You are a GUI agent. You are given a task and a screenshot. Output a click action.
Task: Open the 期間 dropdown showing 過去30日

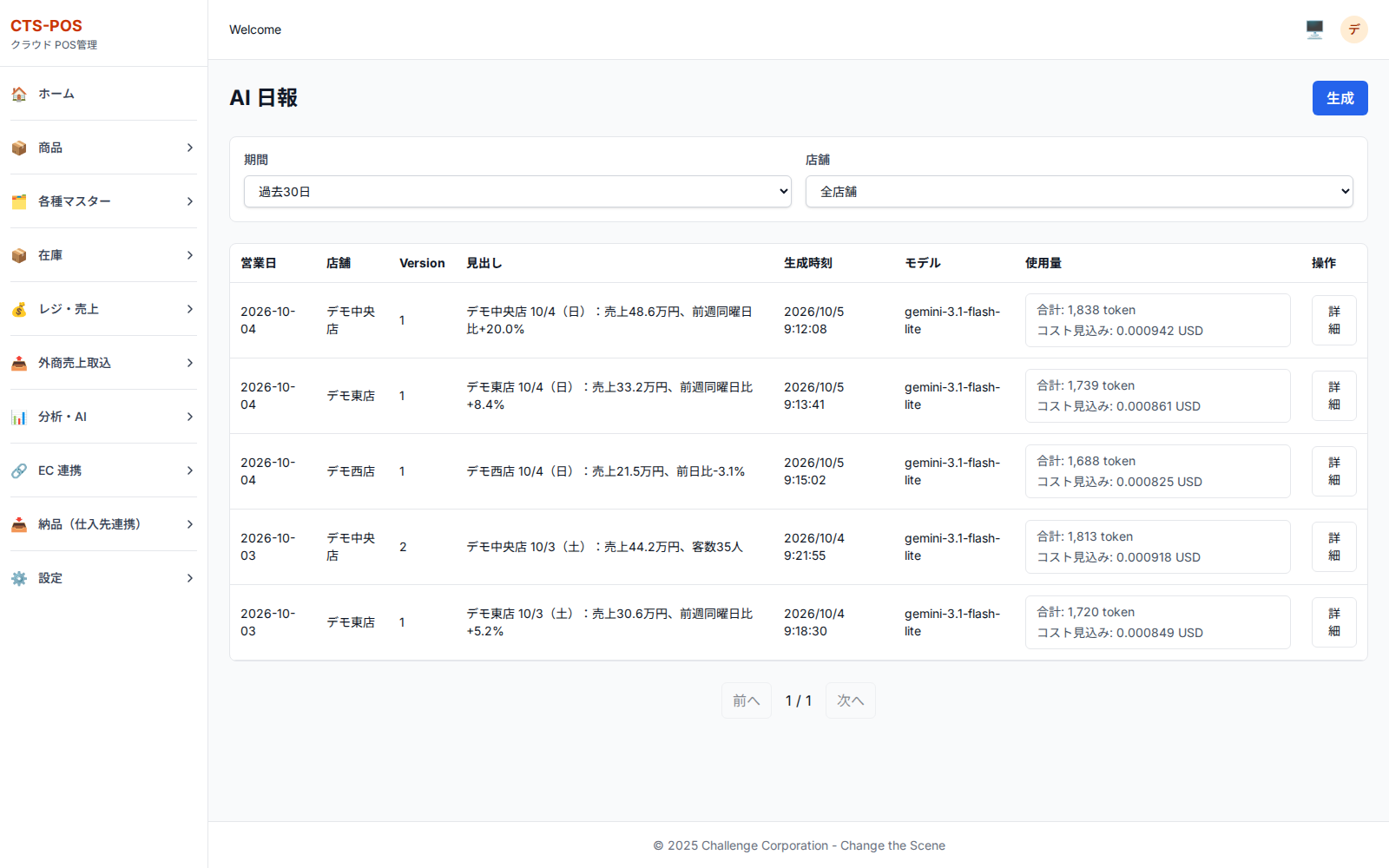(517, 192)
